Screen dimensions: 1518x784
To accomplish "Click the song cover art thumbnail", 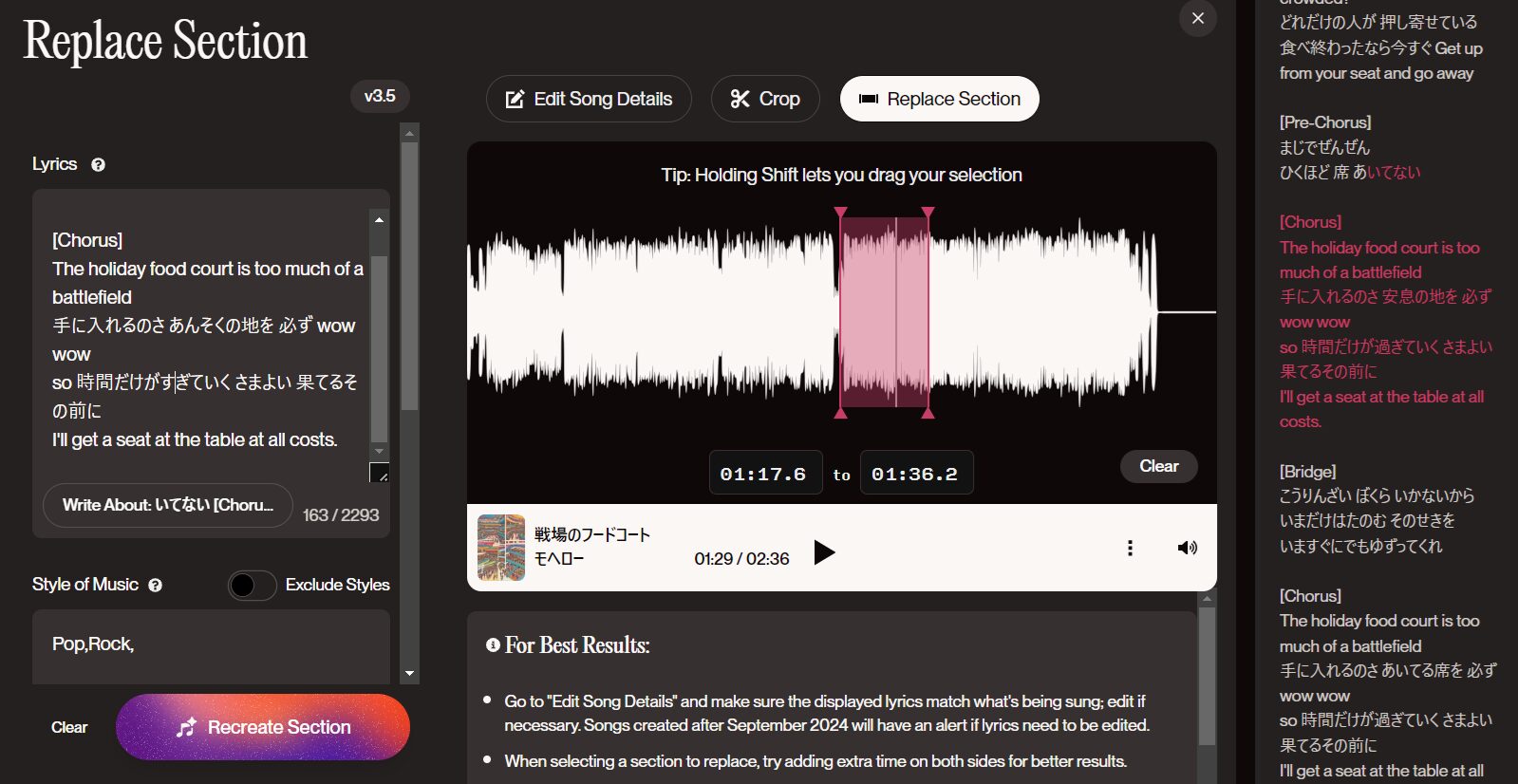I will (501, 548).
